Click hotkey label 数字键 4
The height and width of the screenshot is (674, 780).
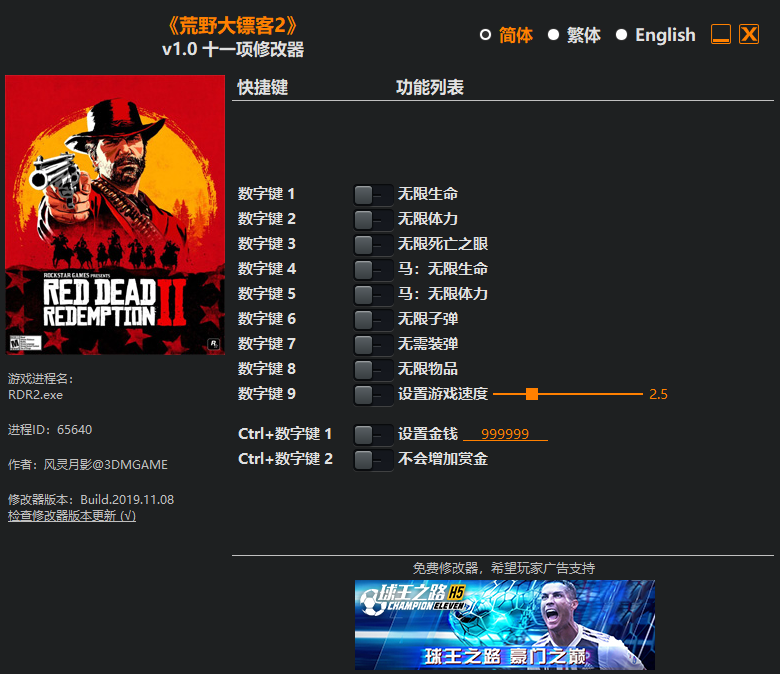267,269
